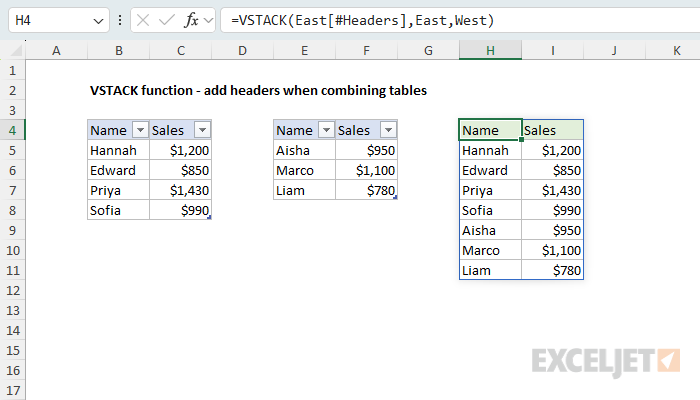Click cell 'Priya' in the East table
The image size is (700, 400).
pos(118,190)
